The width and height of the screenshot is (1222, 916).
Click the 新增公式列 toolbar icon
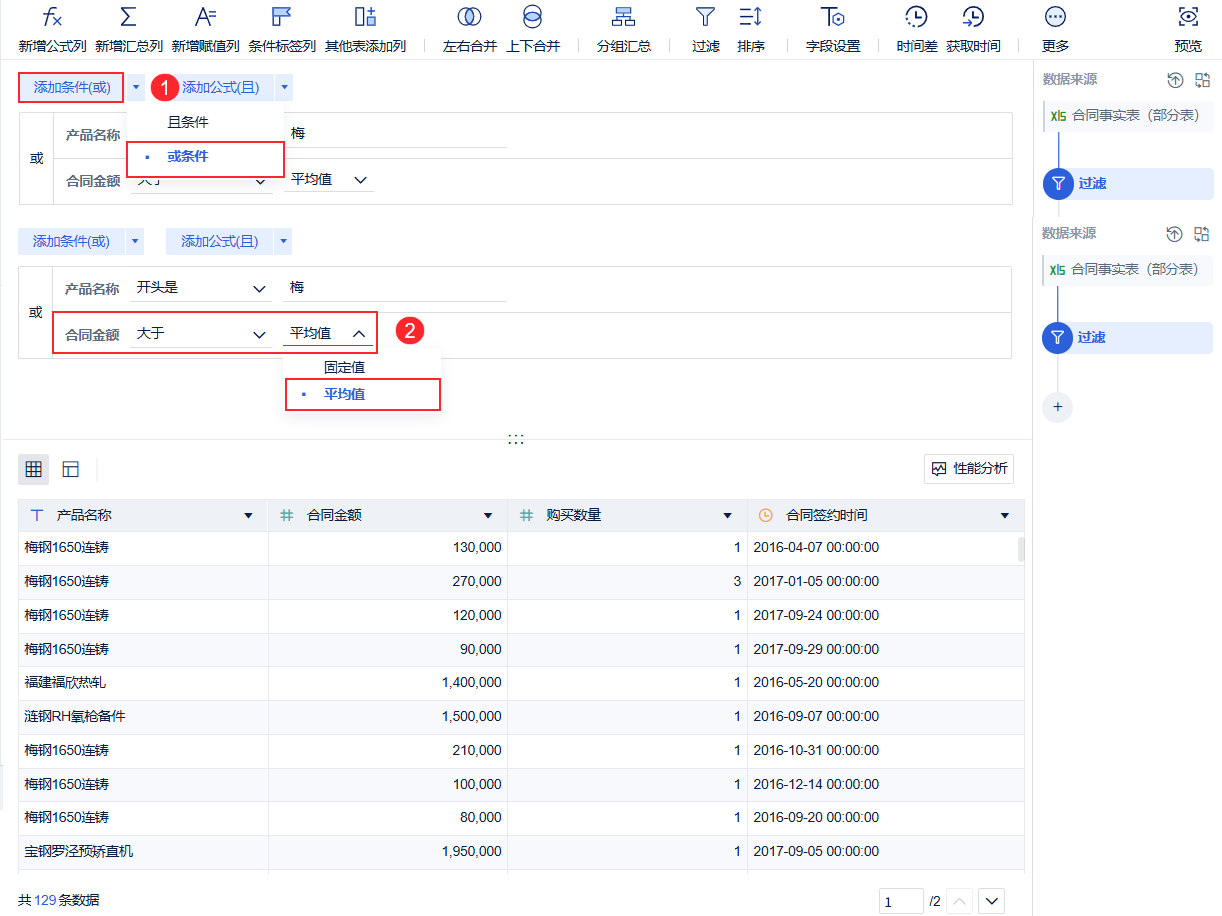tap(52, 17)
